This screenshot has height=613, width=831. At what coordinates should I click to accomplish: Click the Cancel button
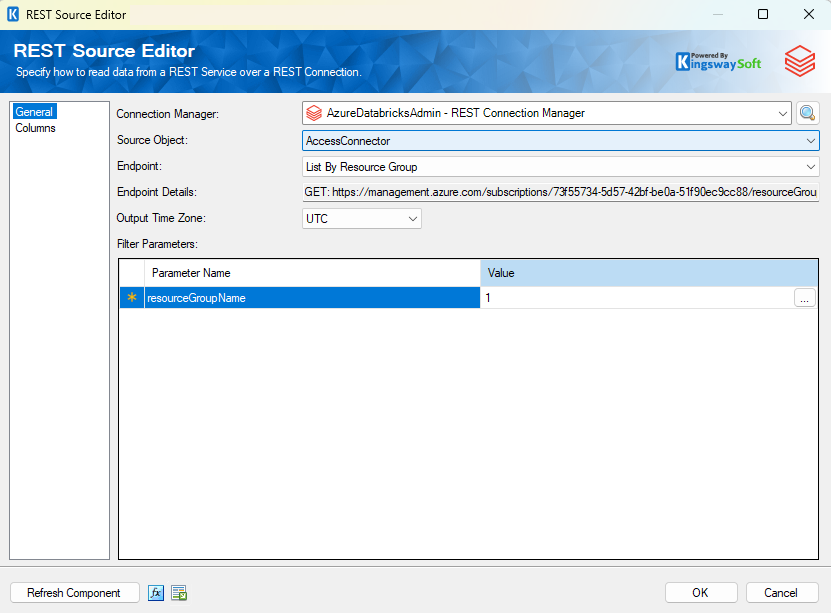pos(782,593)
